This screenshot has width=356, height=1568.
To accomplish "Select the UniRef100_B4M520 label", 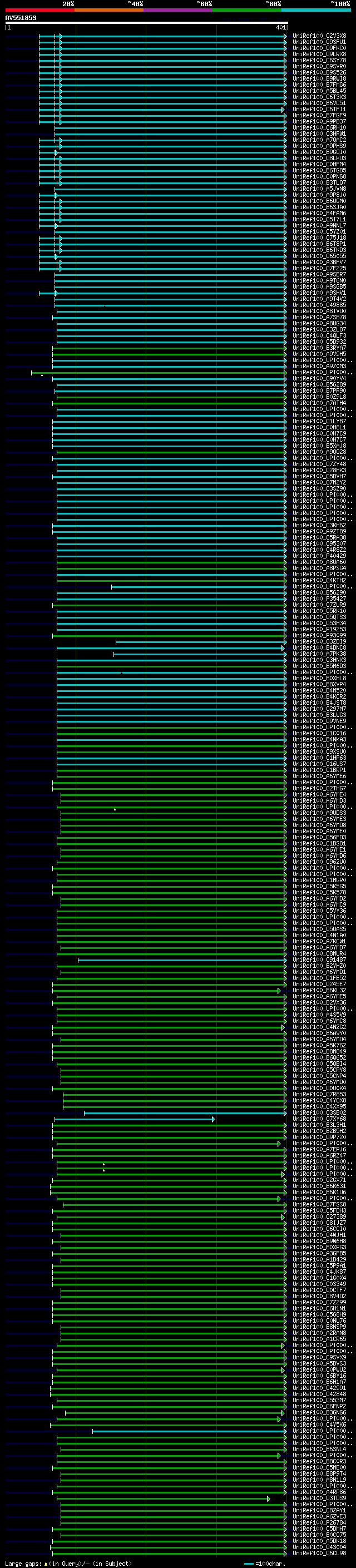I will 319,690.
